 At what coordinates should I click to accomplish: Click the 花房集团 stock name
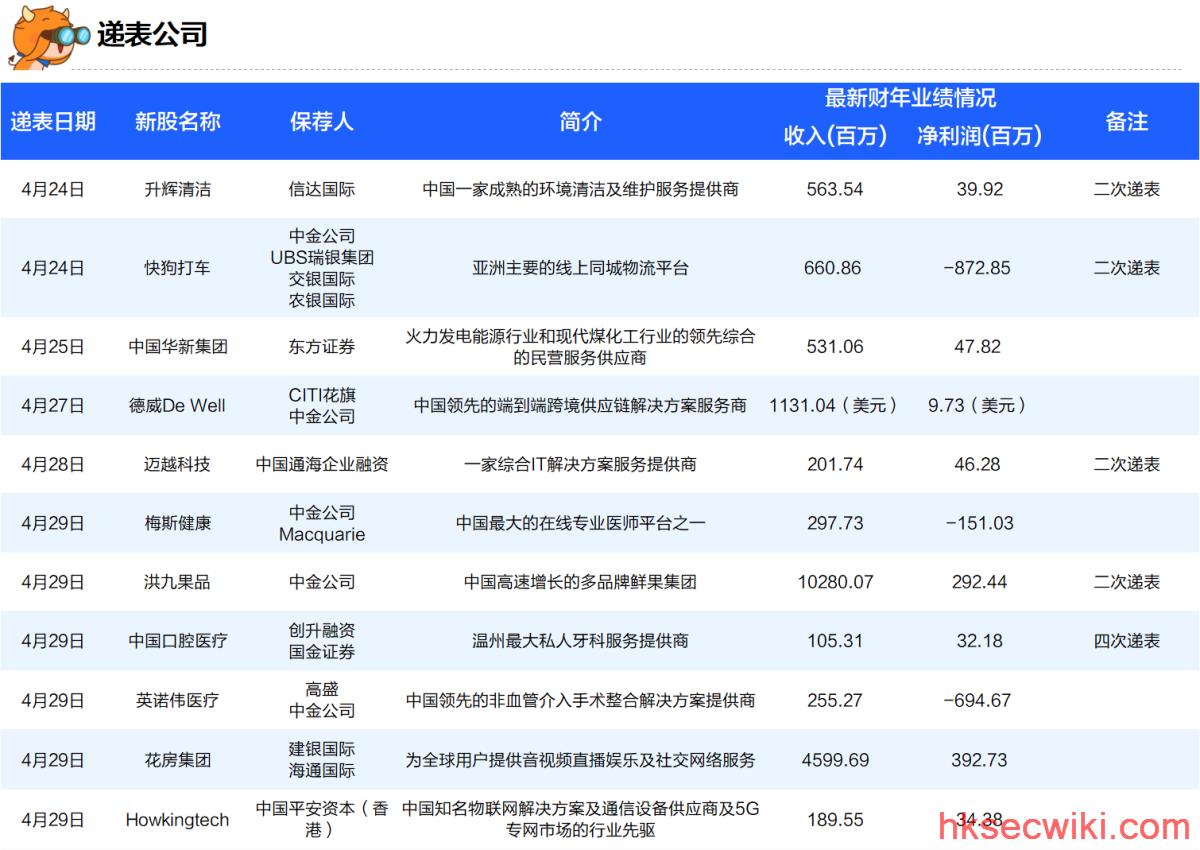(178, 760)
